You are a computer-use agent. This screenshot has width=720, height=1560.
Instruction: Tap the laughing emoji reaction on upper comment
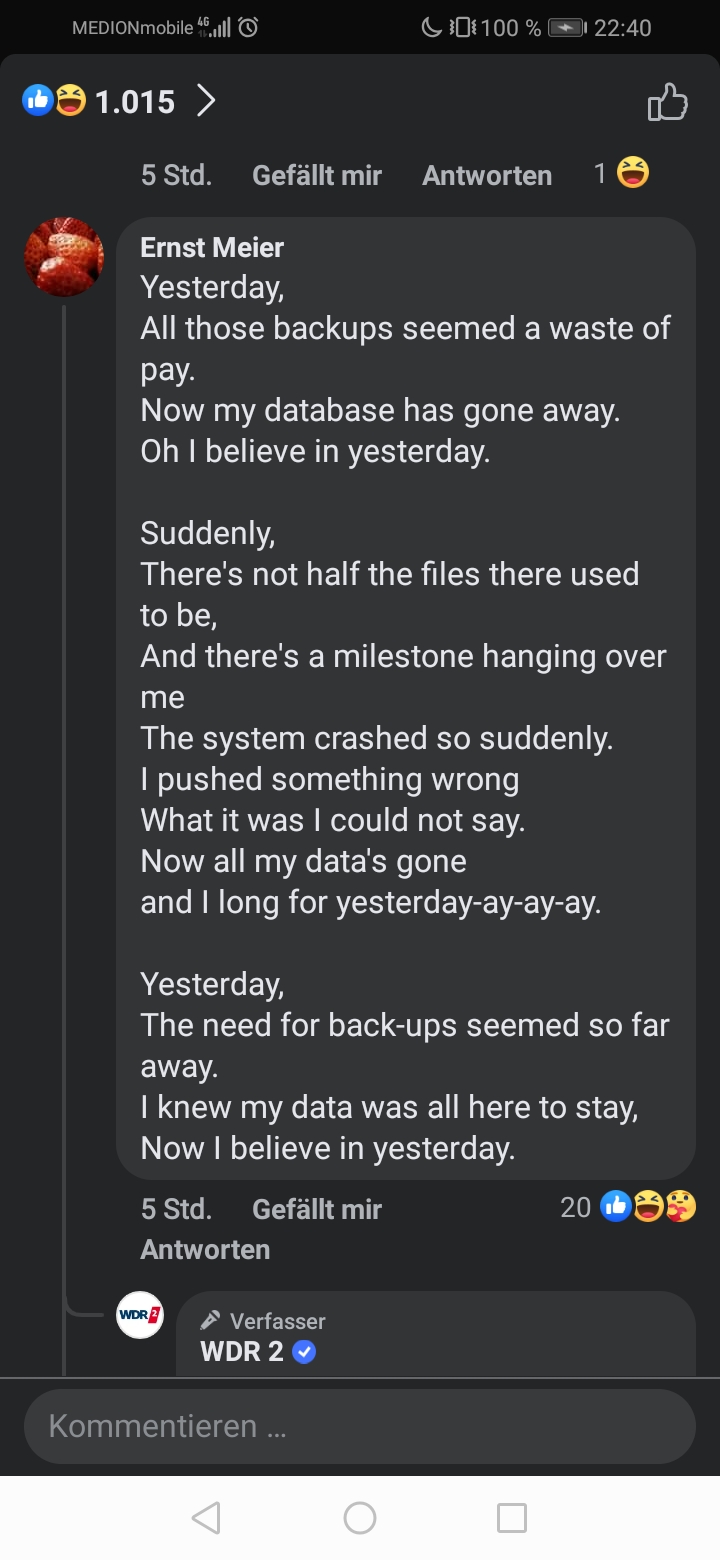633,174
